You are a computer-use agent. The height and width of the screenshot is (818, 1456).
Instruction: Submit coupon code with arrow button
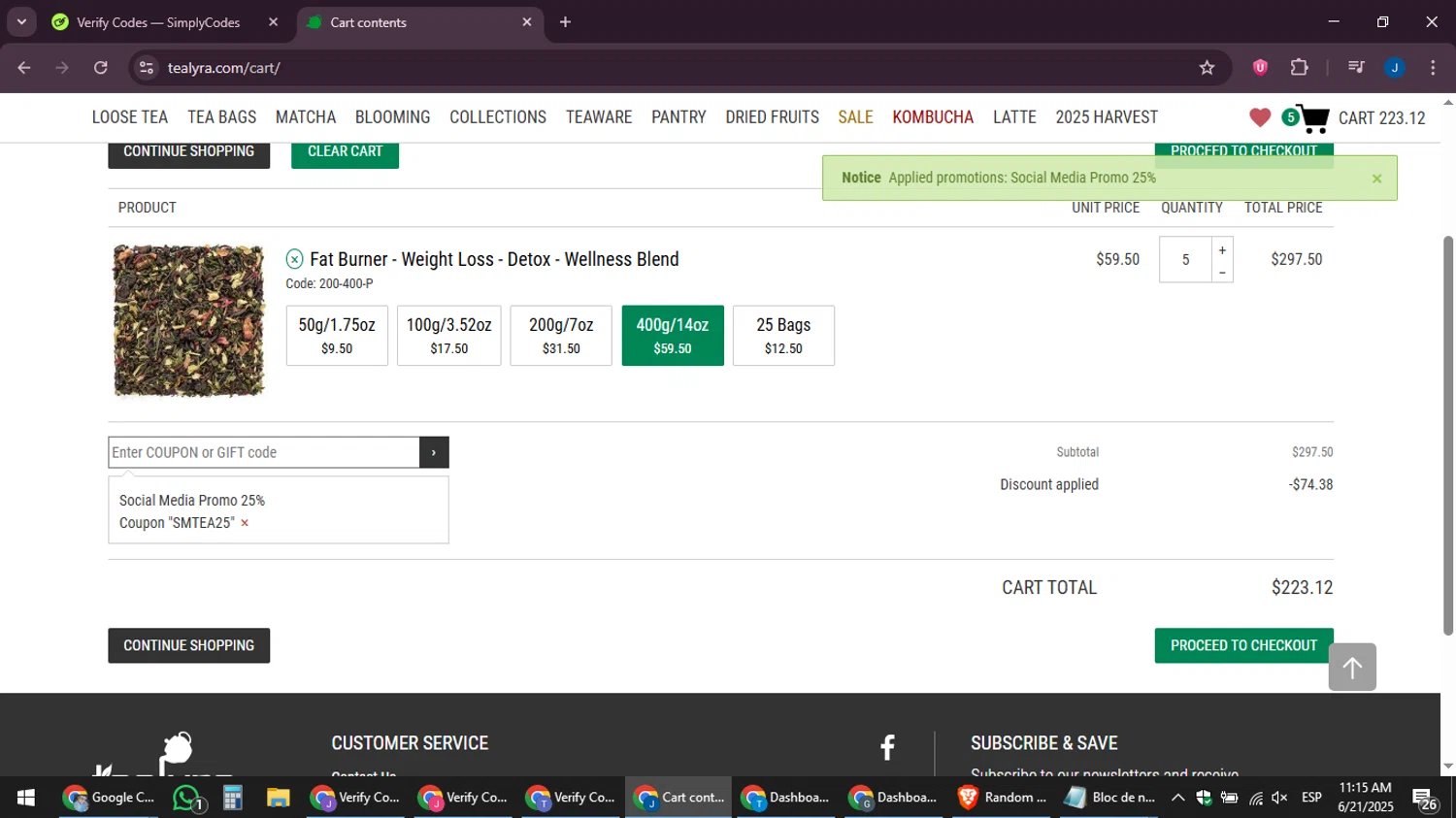pyautogui.click(x=434, y=452)
